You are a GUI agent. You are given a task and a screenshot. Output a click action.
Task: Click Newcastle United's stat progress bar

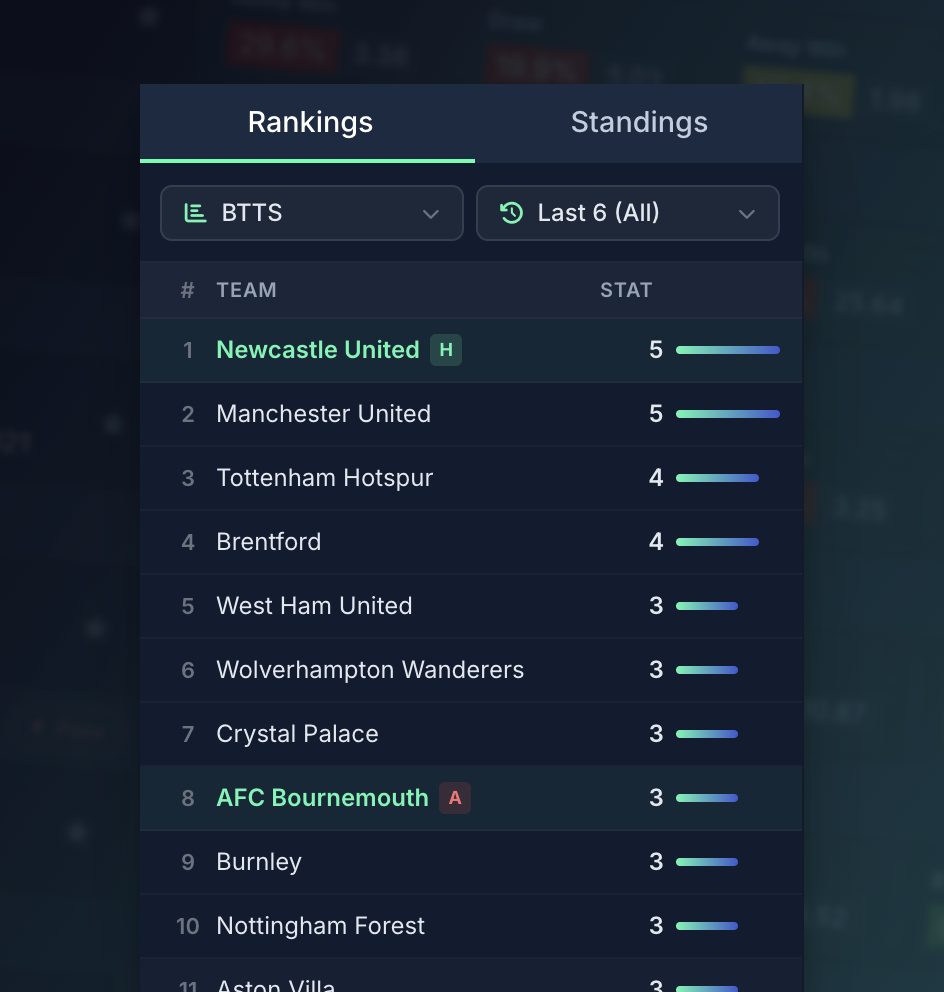pos(727,350)
